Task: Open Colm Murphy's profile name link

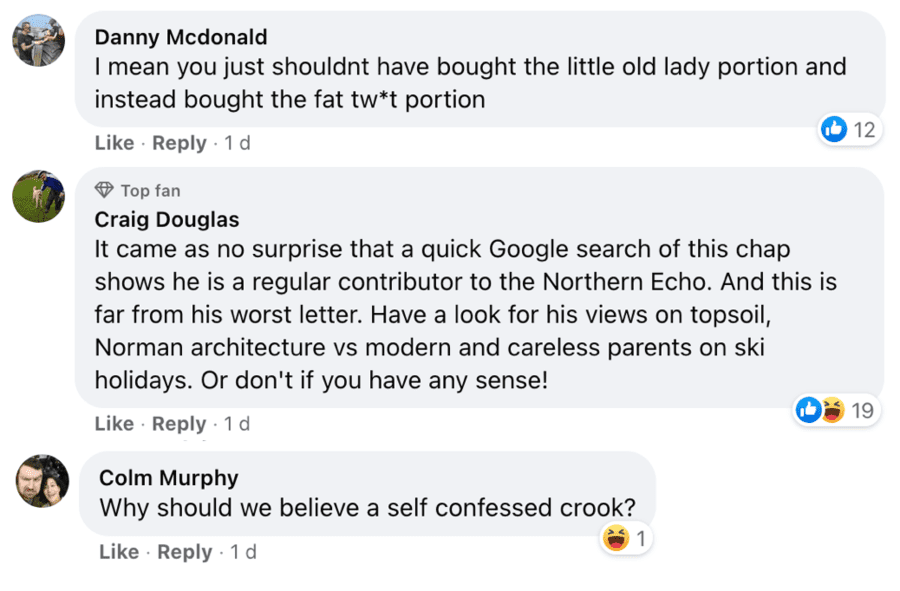Action: pos(169,477)
